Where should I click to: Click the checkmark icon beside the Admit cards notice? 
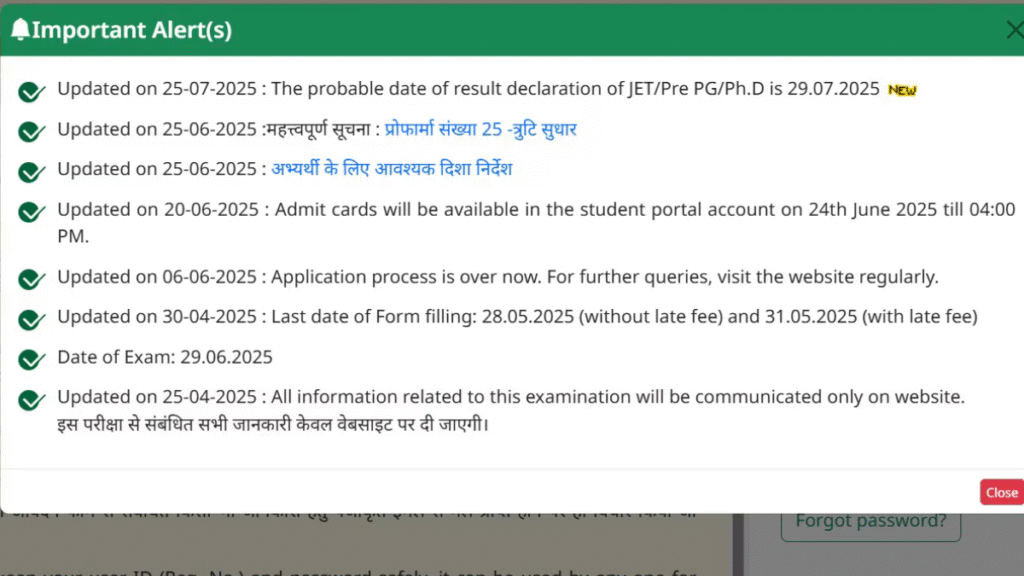[31, 212]
